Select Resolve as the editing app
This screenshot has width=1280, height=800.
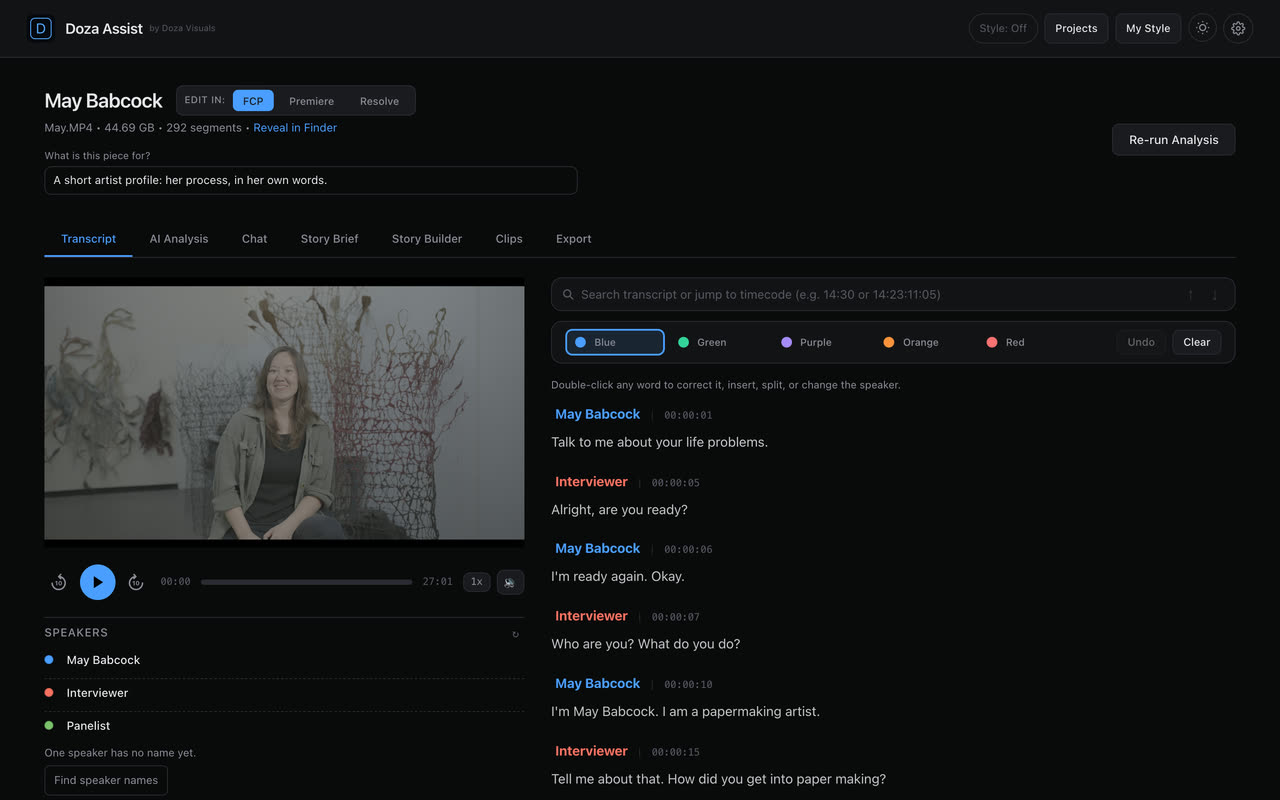click(379, 101)
